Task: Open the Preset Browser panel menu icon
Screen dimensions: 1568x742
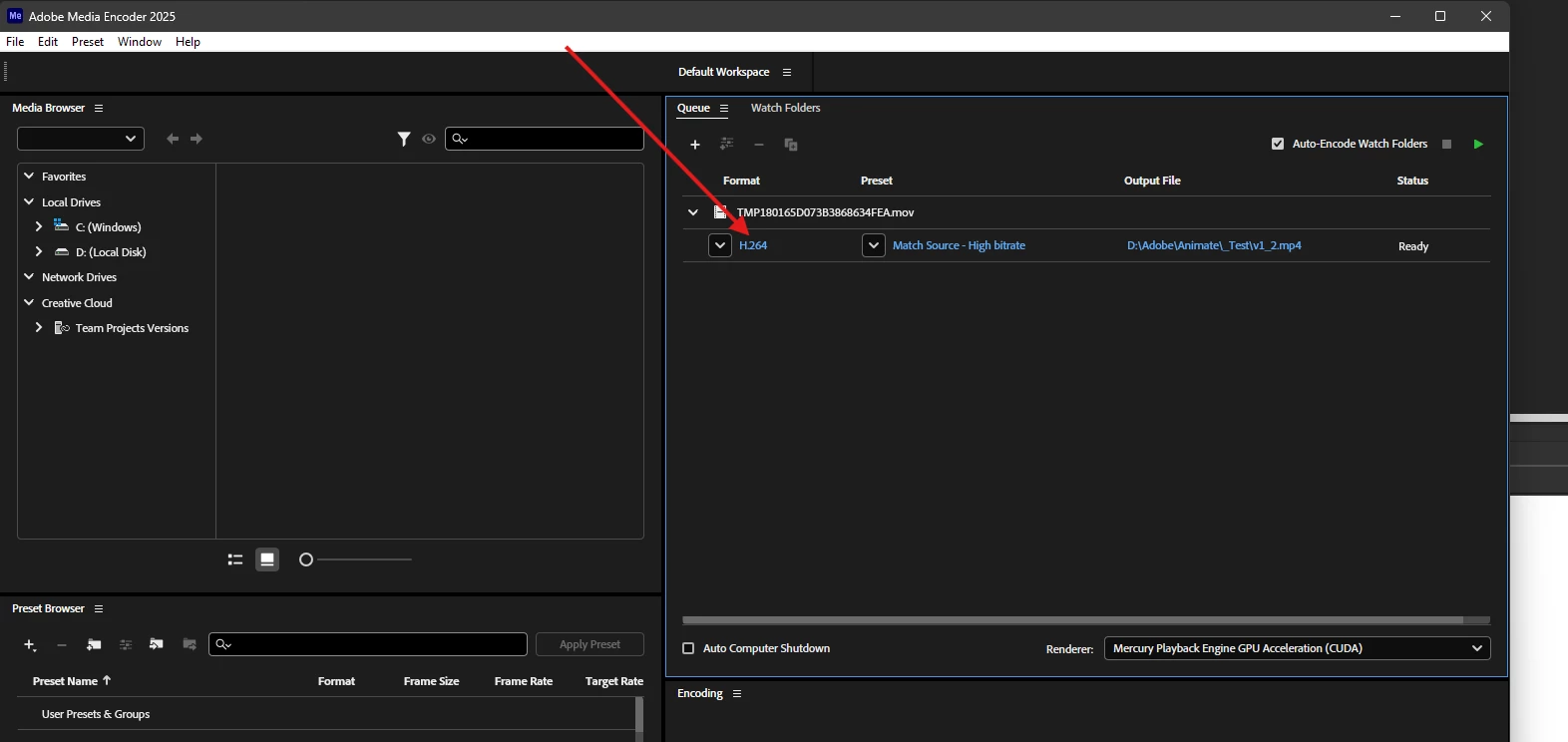Action: tap(99, 608)
